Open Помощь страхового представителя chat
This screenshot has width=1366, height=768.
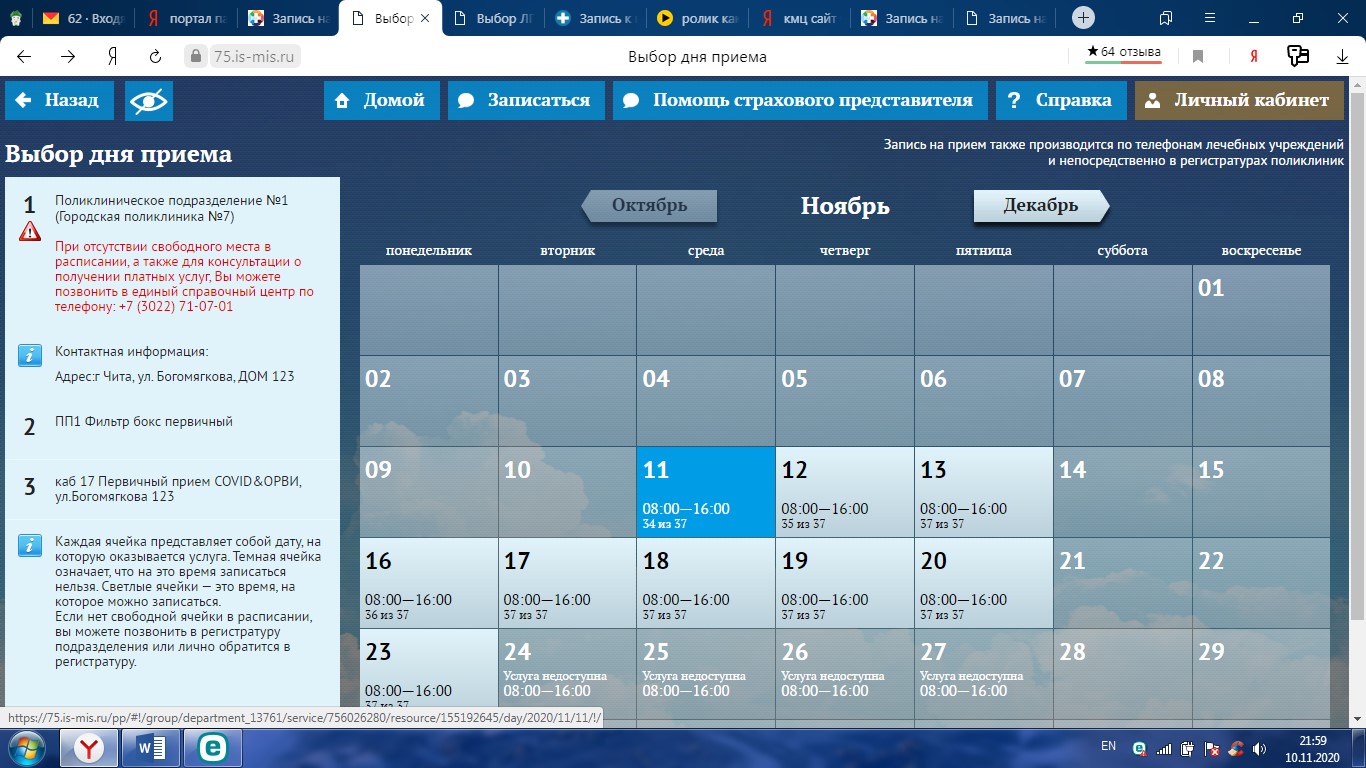pos(799,100)
